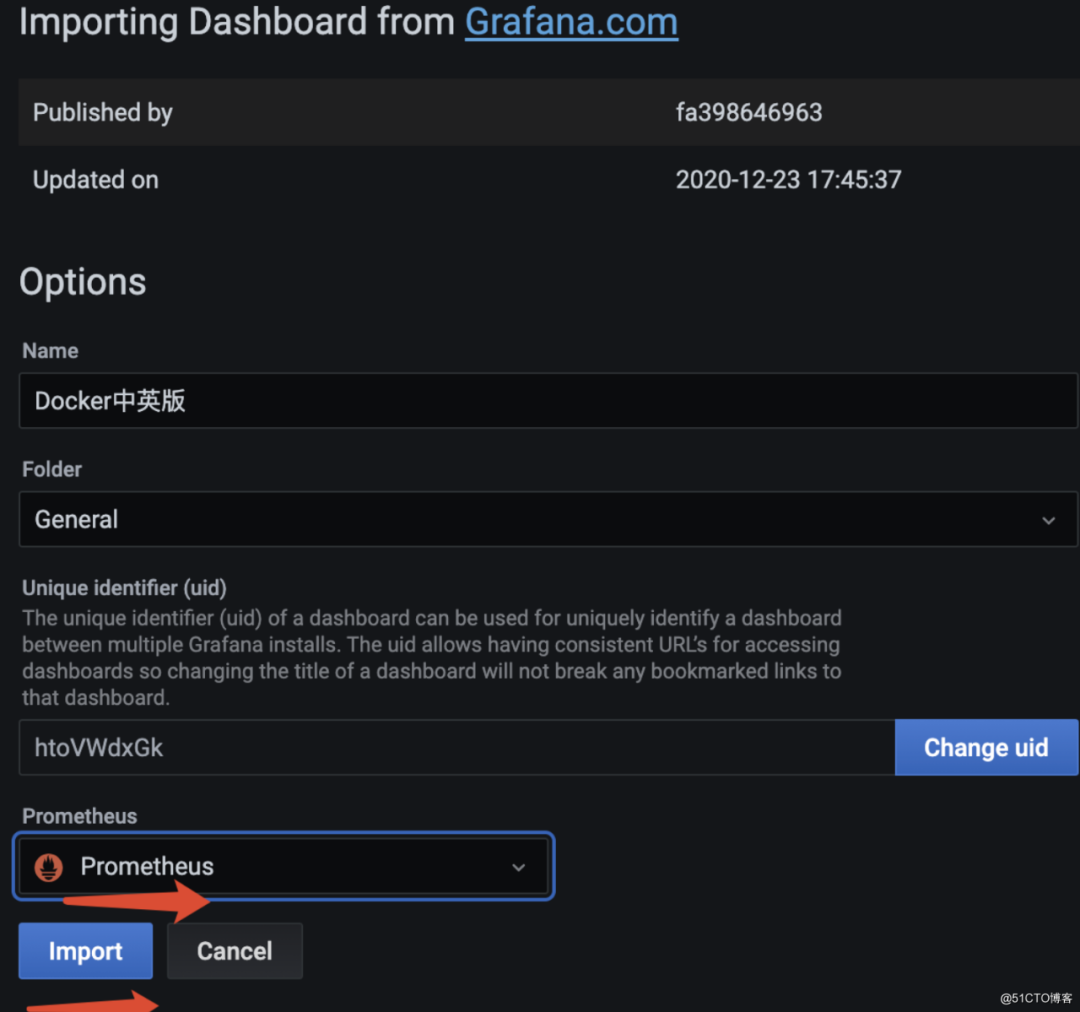
Task: Click the Published by label
Action: (103, 112)
